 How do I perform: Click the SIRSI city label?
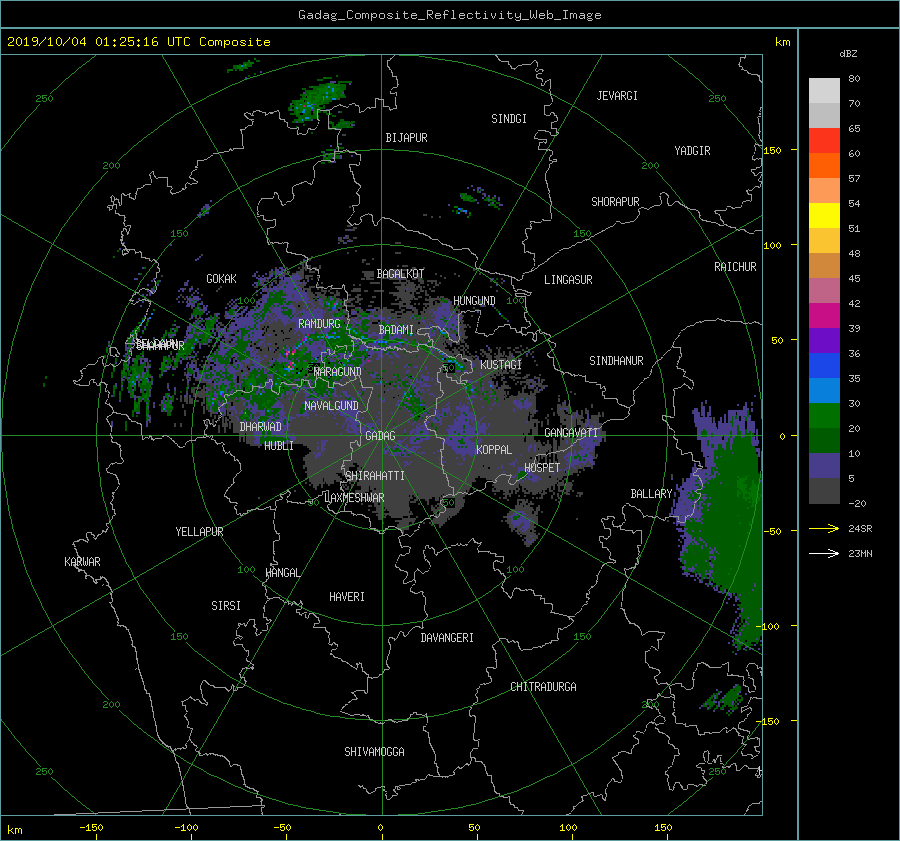tap(226, 606)
